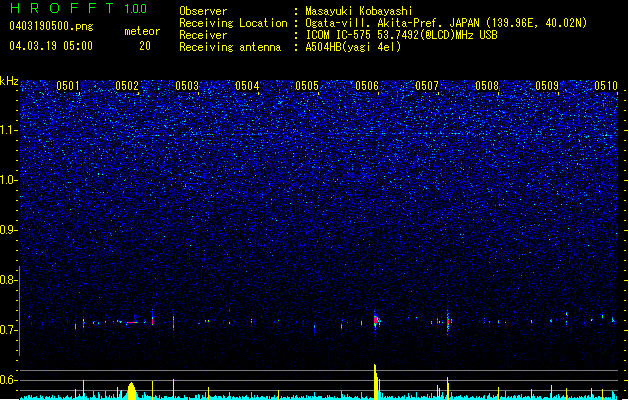Select the file name 0403190500.png

[x=51, y=26]
